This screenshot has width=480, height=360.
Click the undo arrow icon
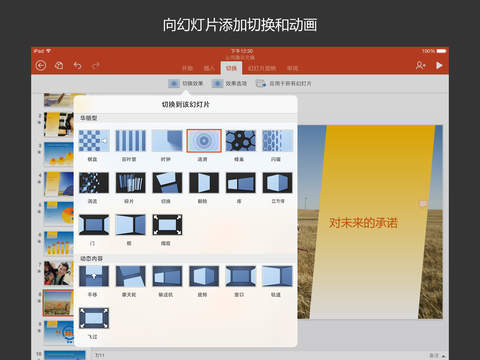[x=77, y=66]
